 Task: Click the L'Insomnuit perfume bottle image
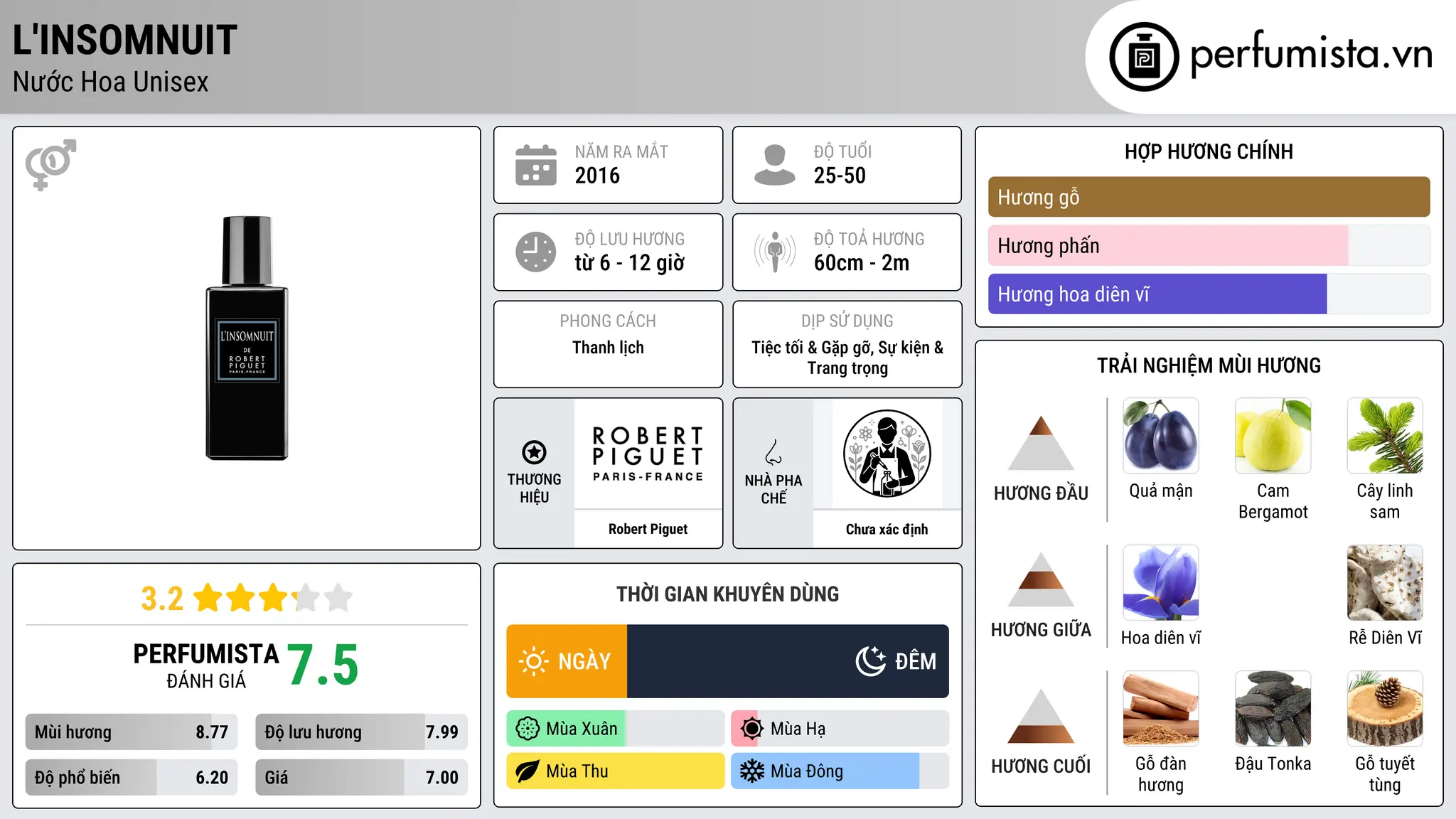pos(247,338)
